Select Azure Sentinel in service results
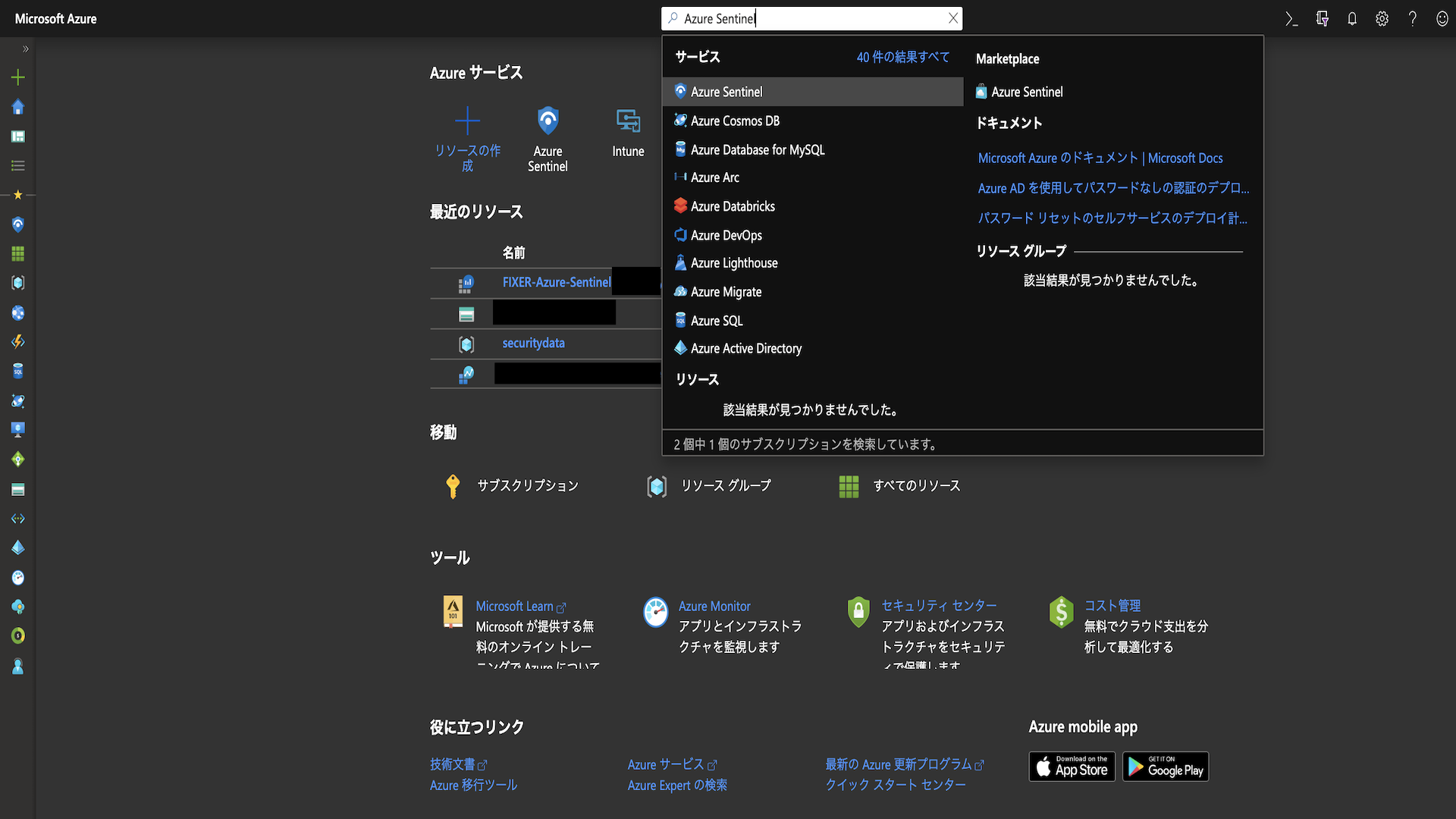 point(726,92)
